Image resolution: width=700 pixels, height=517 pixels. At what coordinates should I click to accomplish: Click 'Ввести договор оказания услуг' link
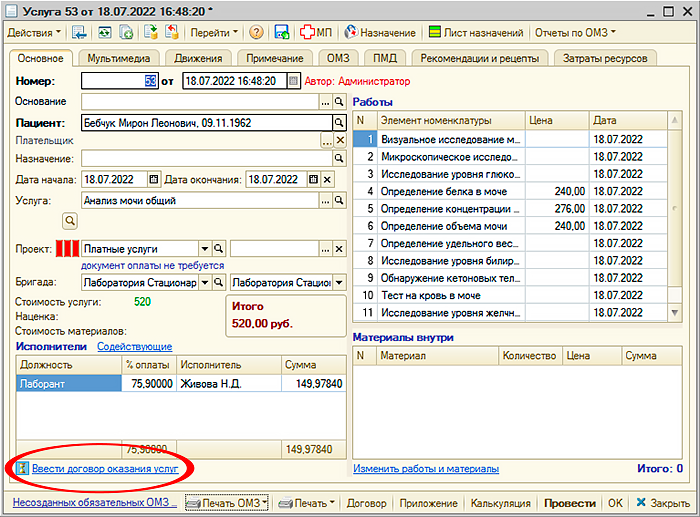105,468
